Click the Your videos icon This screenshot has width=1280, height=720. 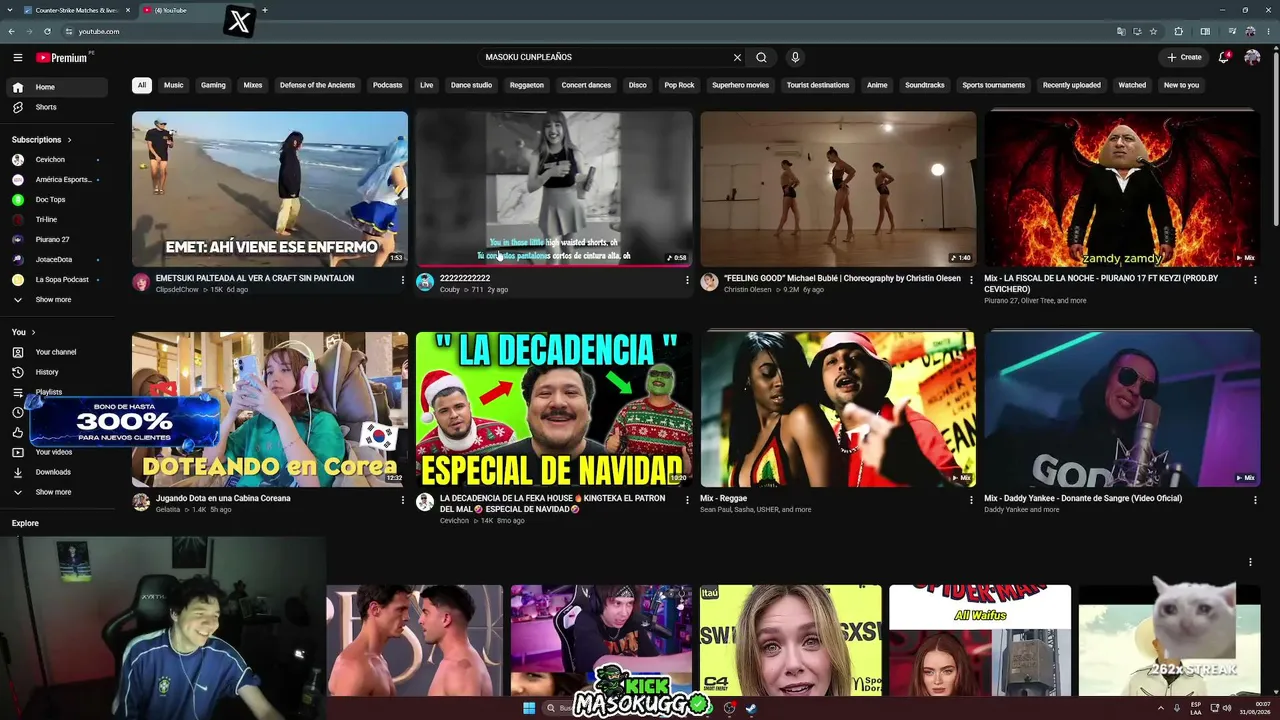coord(18,452)
